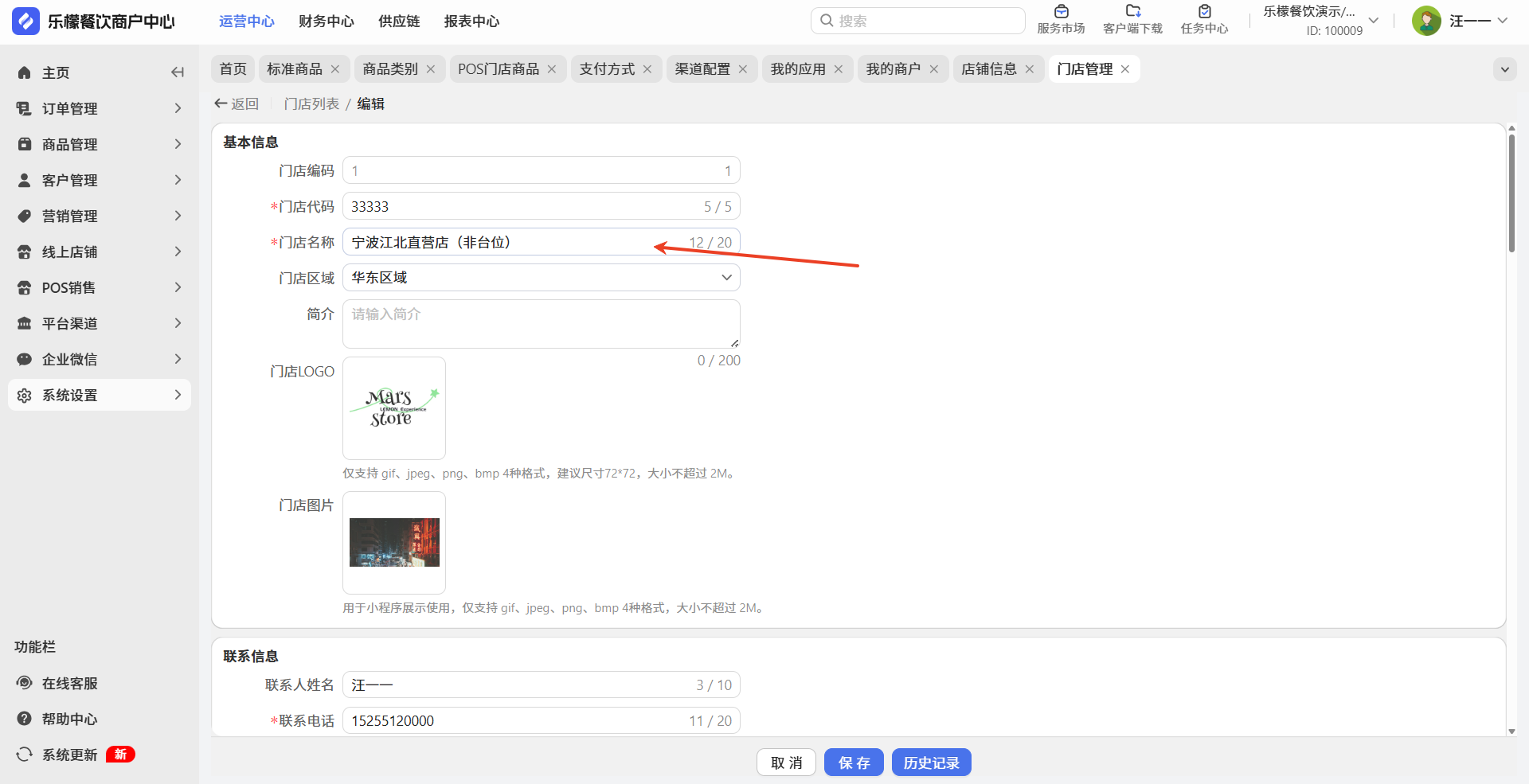Close the 支付方式 tab
This screenshot has width=1529, height=784.
coord(647,69)
